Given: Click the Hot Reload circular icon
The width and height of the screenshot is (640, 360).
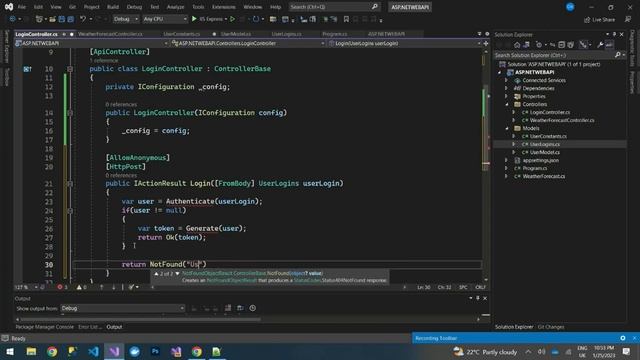Looking at the screenshot, I should [x=256, y=19].
